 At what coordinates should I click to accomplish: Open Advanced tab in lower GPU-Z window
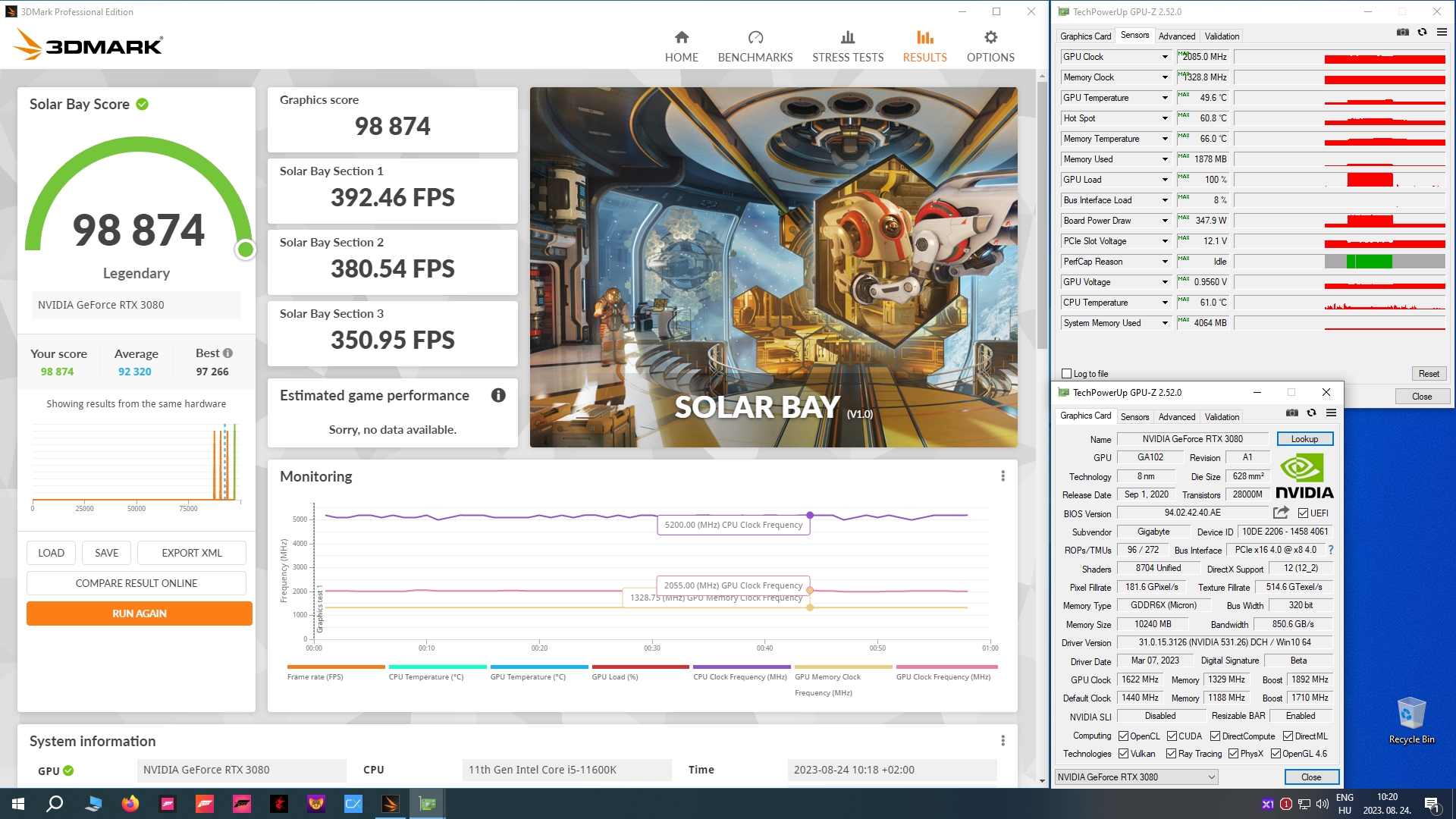point(1176,417)
